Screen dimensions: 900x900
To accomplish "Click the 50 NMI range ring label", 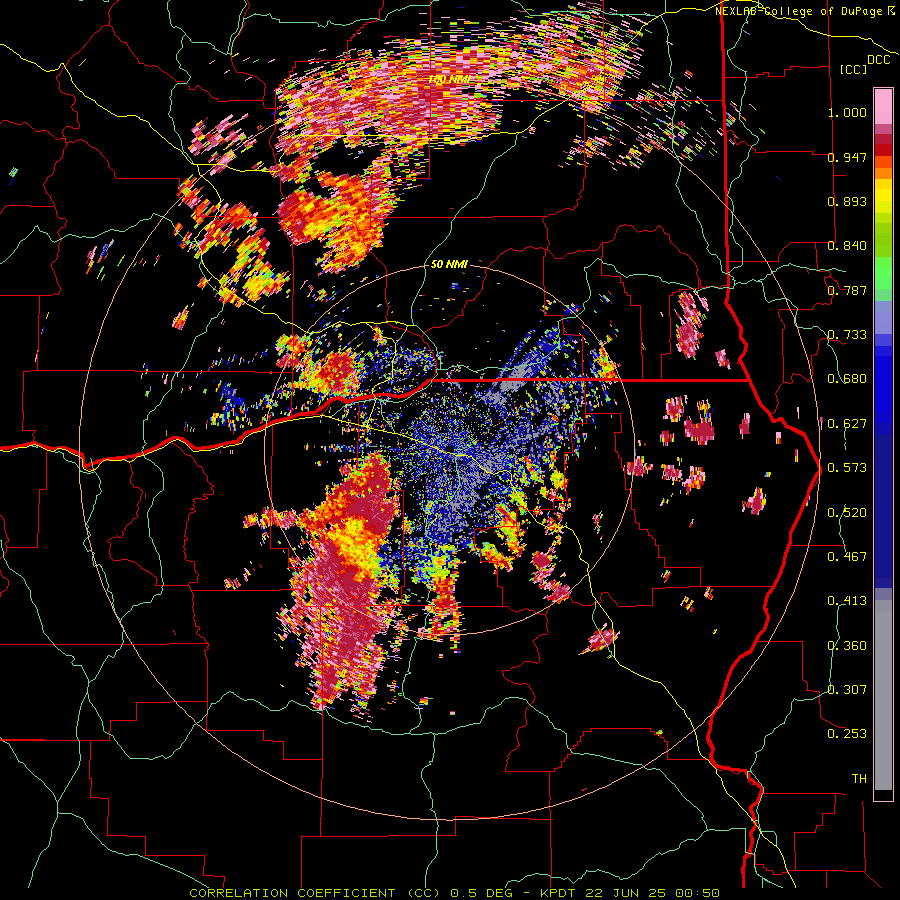I will tap(449, 265).
